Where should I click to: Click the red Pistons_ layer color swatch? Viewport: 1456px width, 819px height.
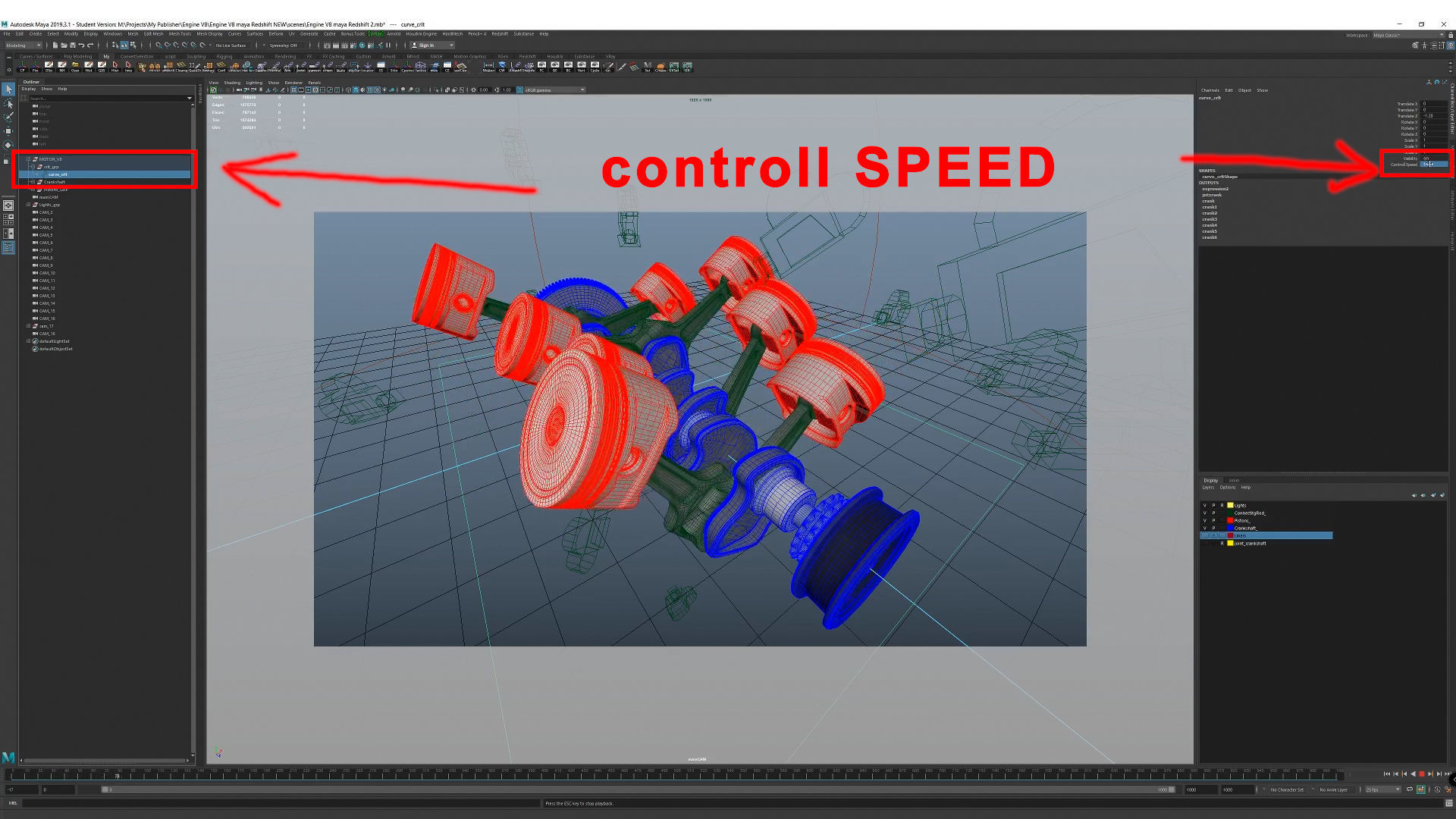(x=1230, y=520)
